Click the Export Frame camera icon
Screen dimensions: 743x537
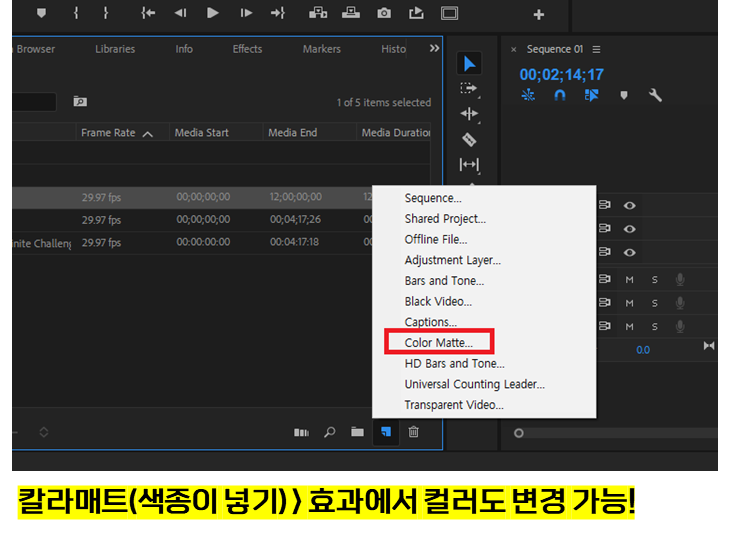coord(384,13)
